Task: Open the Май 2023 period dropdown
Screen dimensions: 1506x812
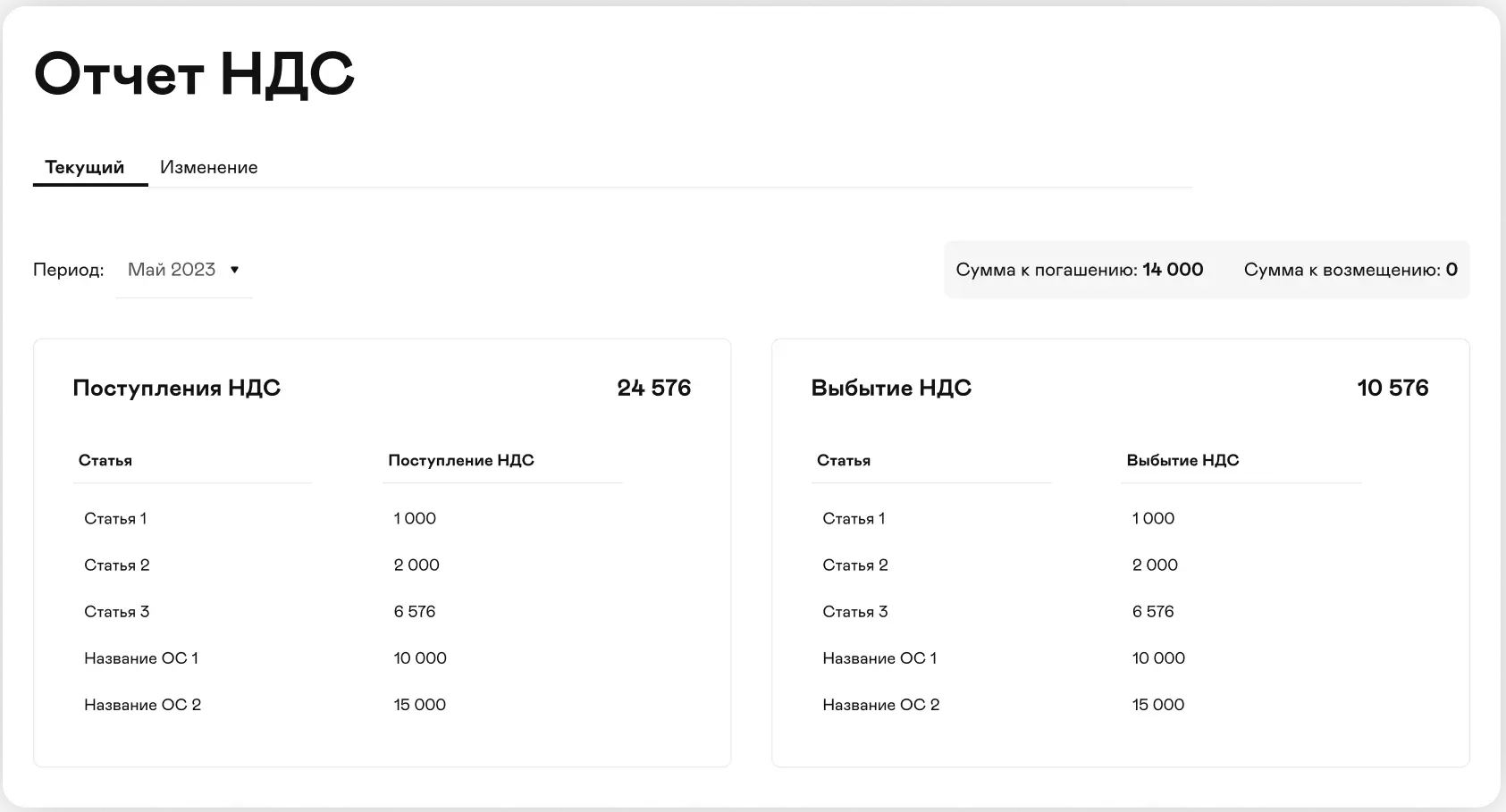Action: coord(184,270)
